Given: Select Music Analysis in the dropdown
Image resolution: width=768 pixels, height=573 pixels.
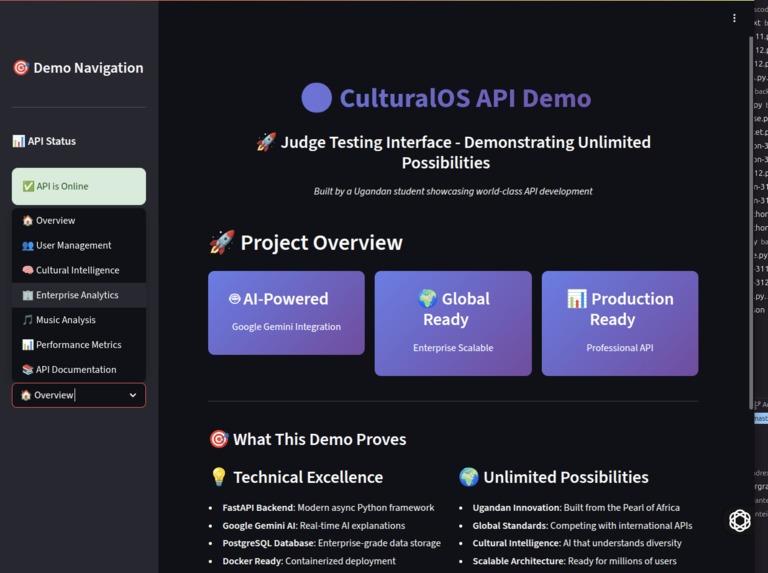Looking at the screenshot, I should point(79,320).
